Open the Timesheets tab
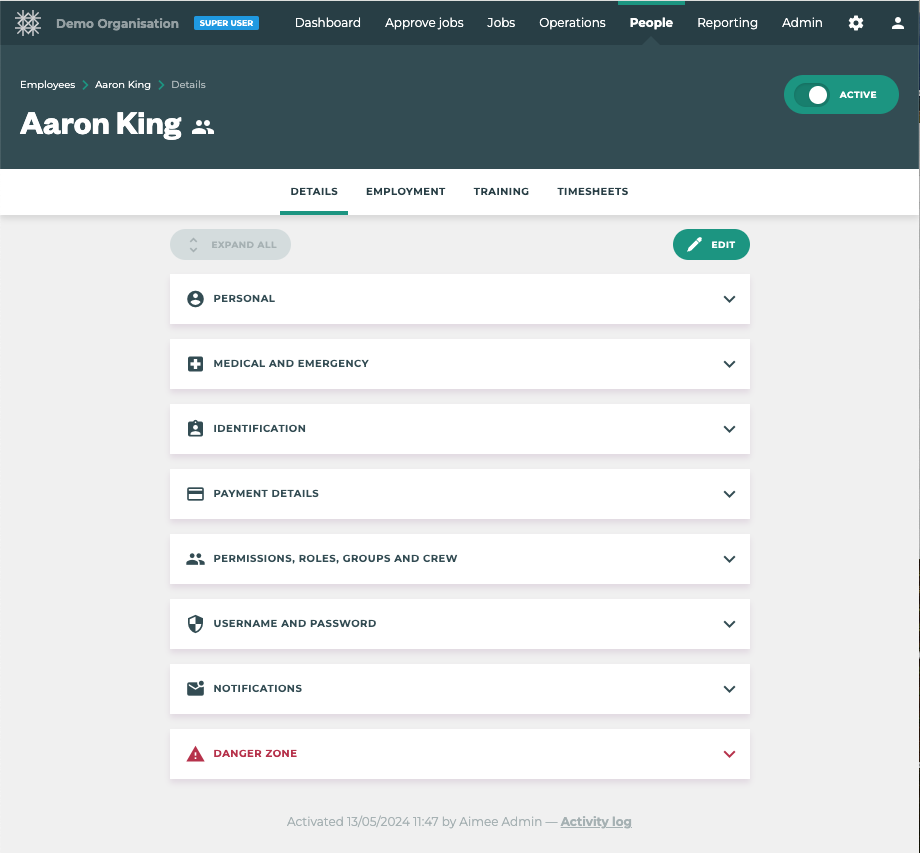The height and width of the screenshot is (853, 920). (x=592, y=192)
